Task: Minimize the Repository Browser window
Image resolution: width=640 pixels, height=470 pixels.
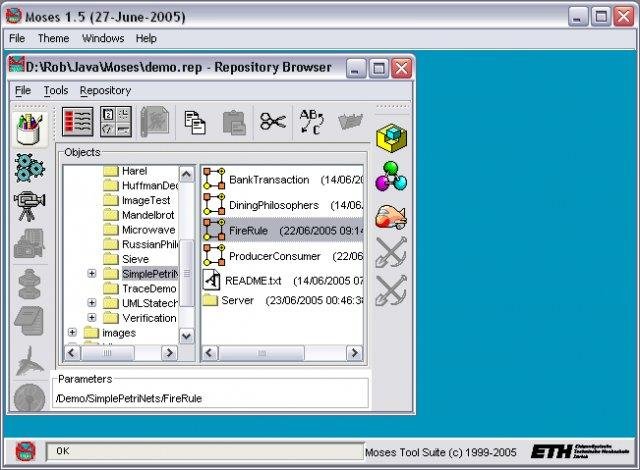Action: pos(356,69)
